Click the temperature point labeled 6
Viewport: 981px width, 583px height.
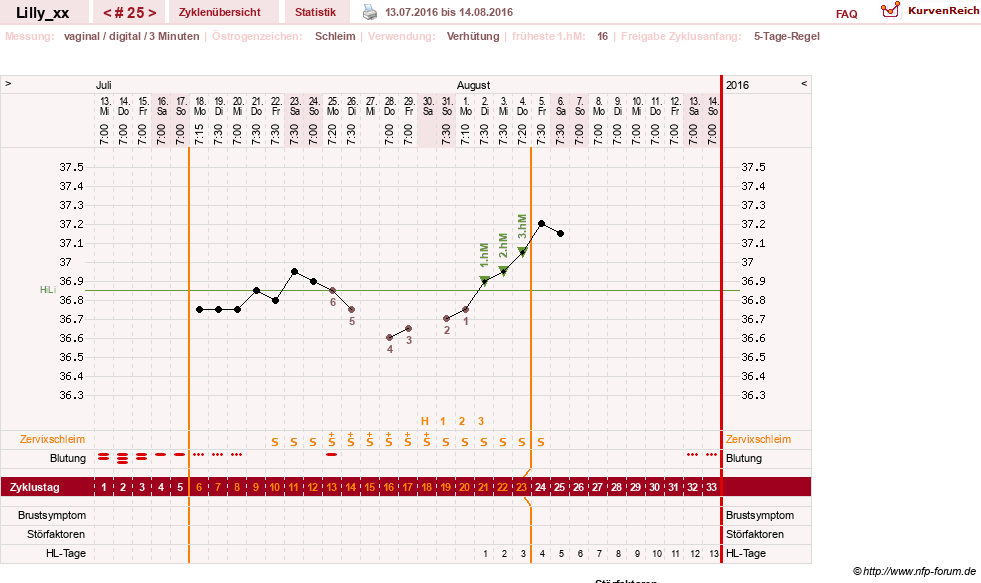(x=333, y=290)
